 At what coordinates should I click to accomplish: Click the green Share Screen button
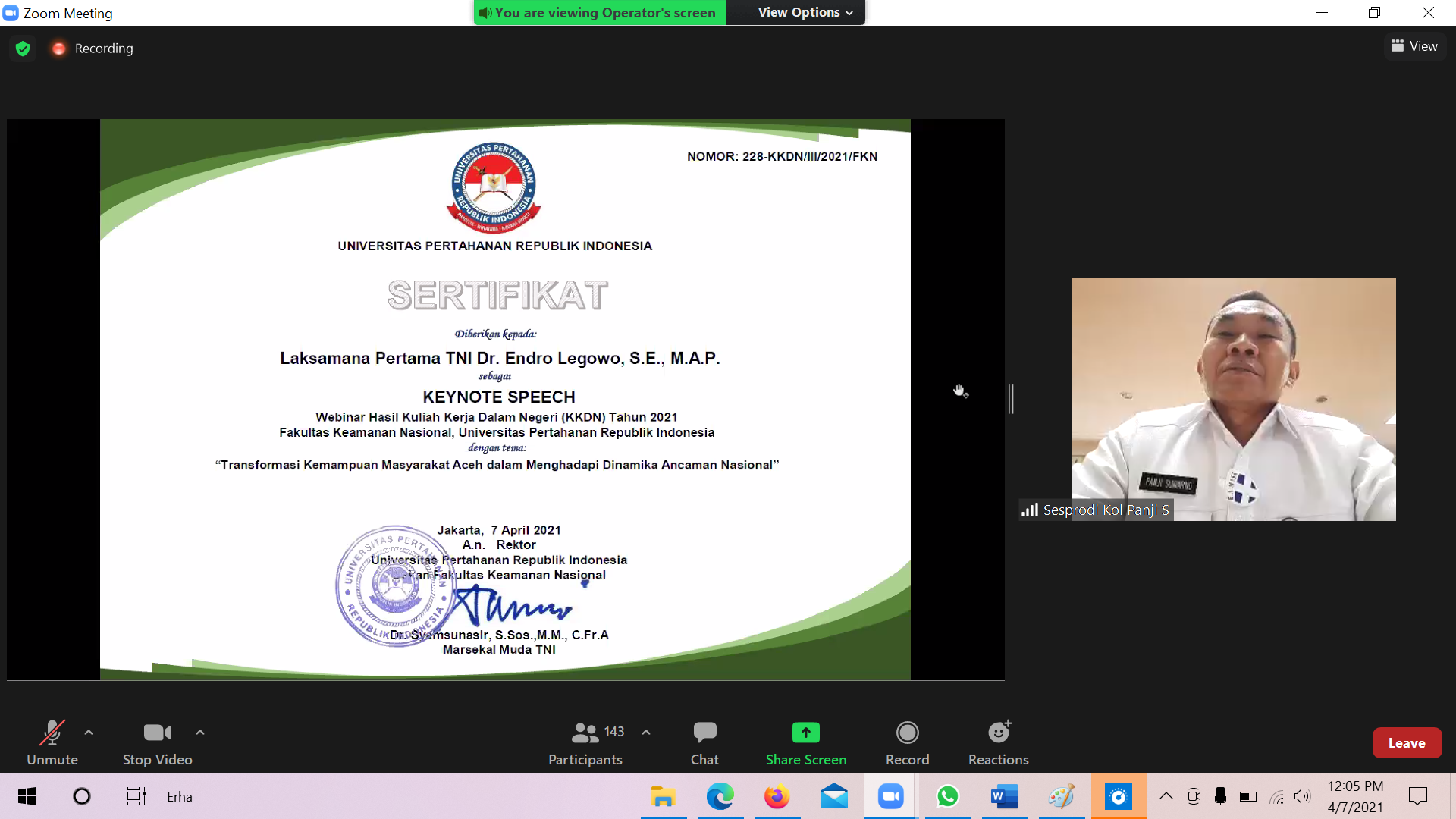805,742
